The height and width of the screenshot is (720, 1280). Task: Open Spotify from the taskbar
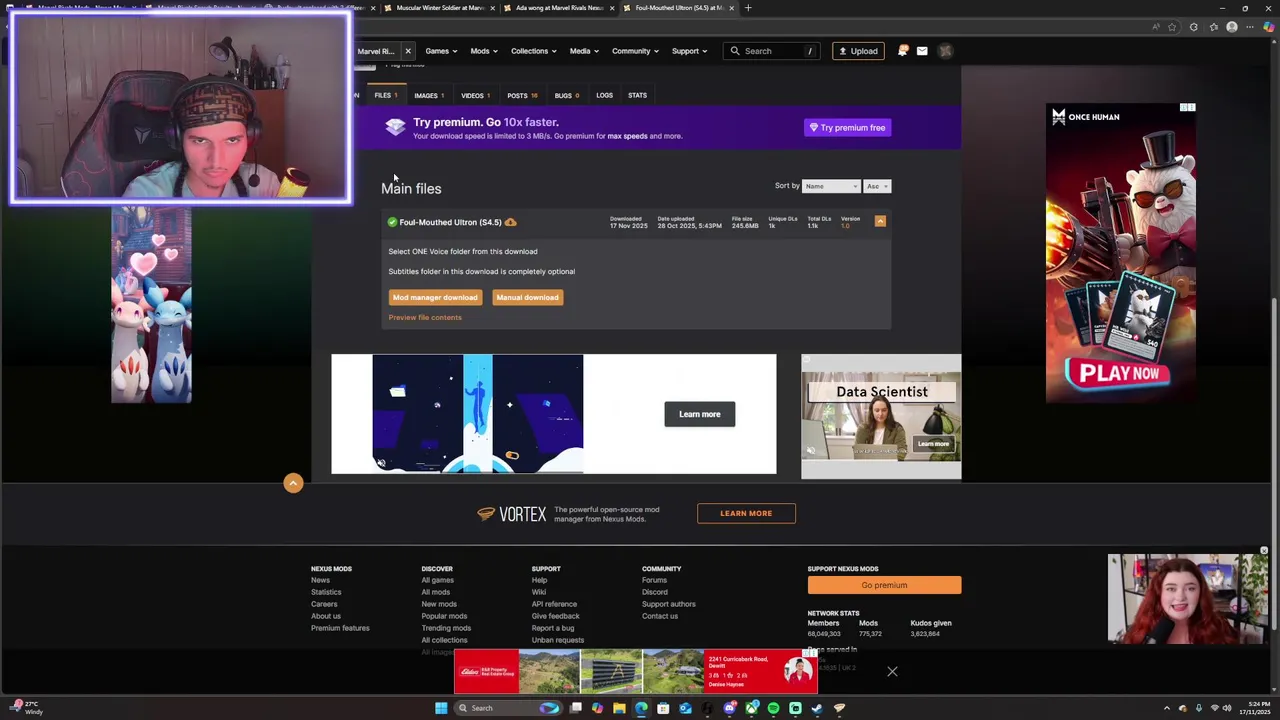click(x=773, y=708)
